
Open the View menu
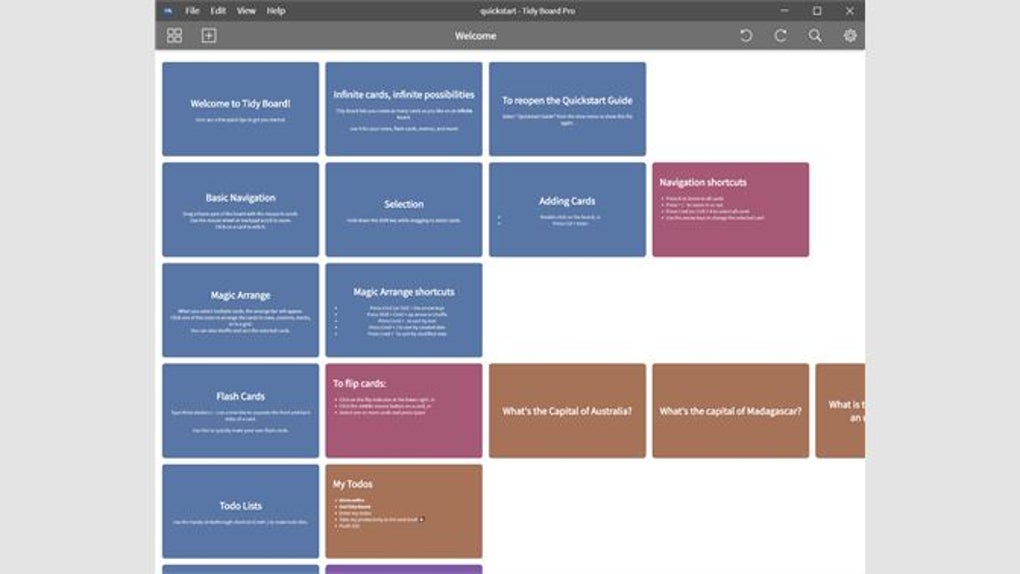tap(246, 10)
